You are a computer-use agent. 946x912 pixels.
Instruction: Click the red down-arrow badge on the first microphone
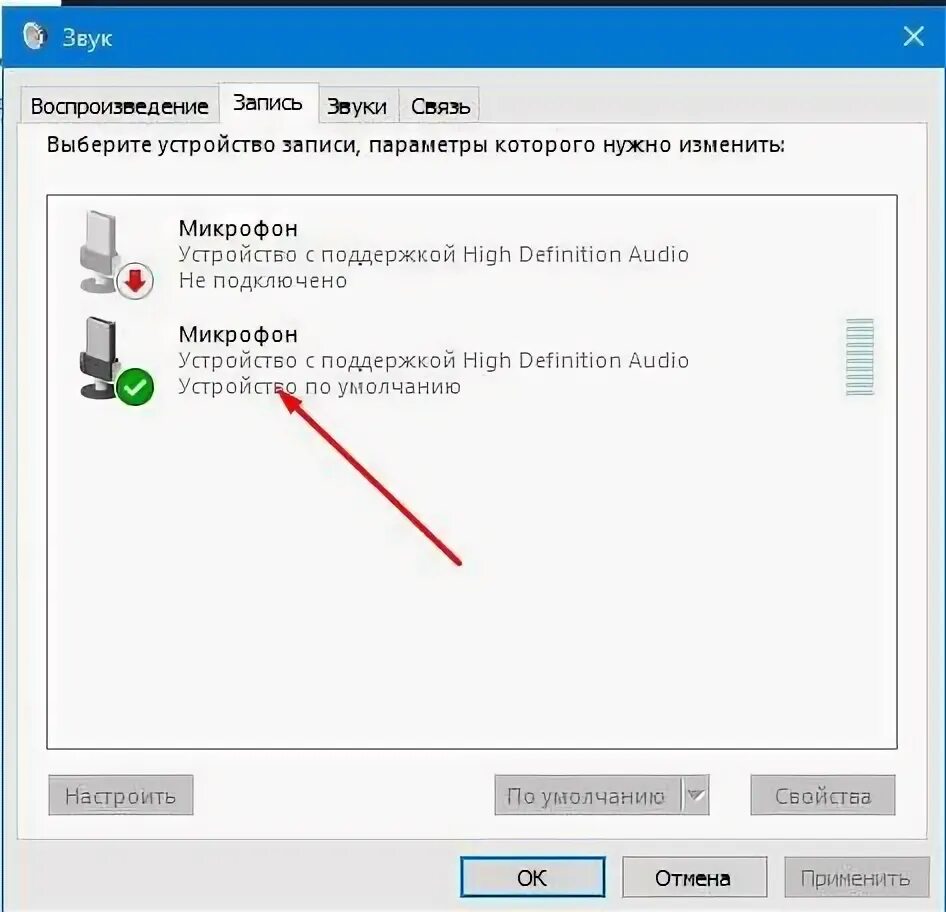pyautogui.click(x=135, y=281)
